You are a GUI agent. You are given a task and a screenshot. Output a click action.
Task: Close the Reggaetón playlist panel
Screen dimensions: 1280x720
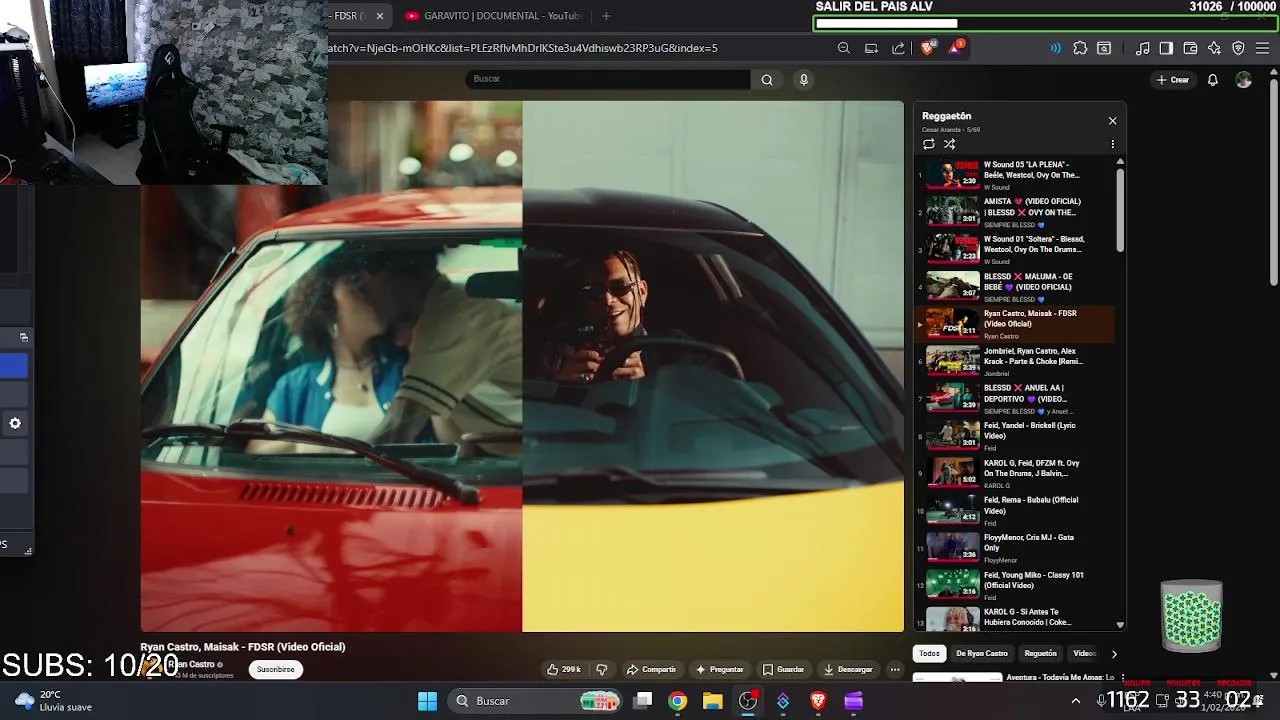(1112, 120)
